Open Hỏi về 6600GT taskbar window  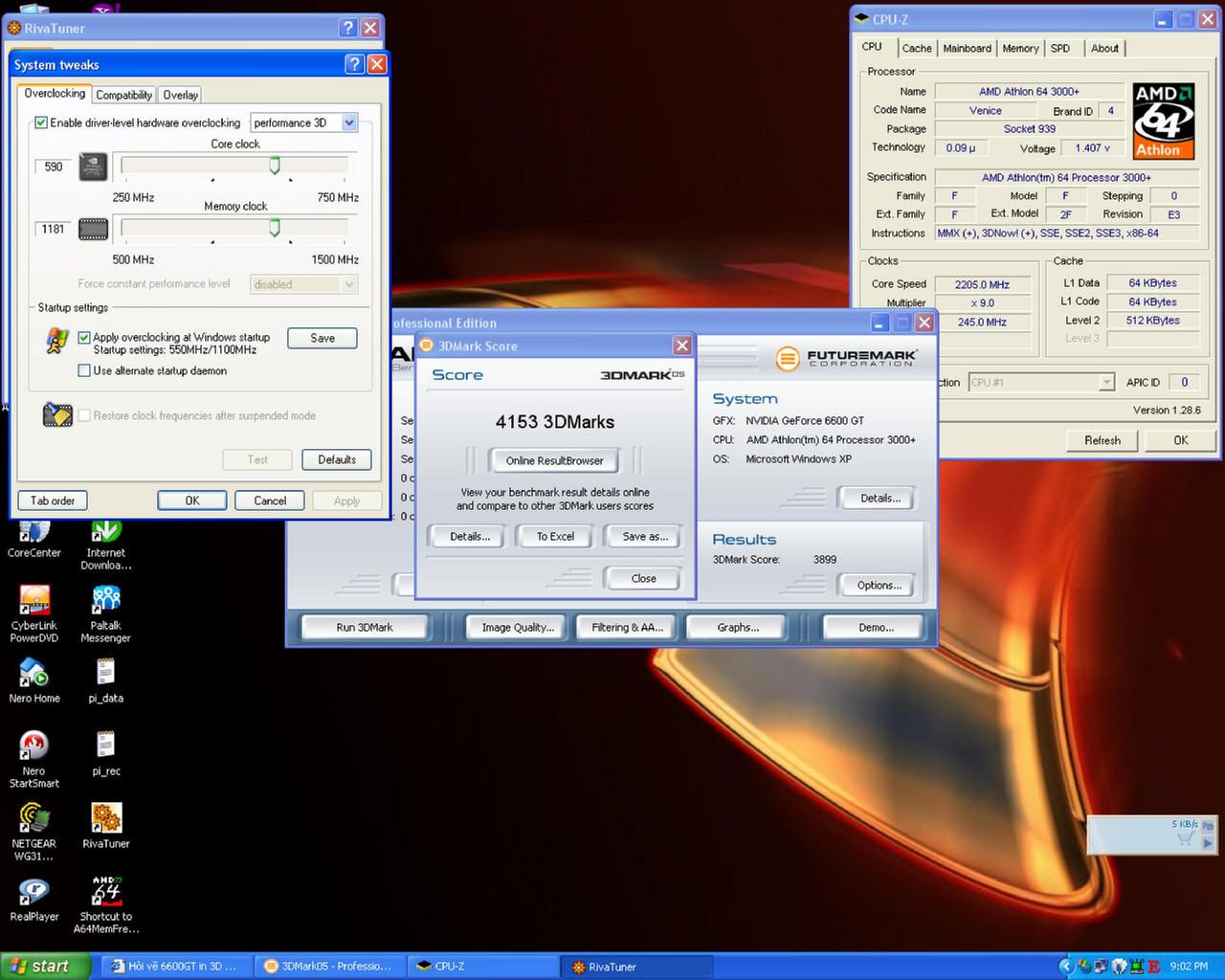point(175,967)
